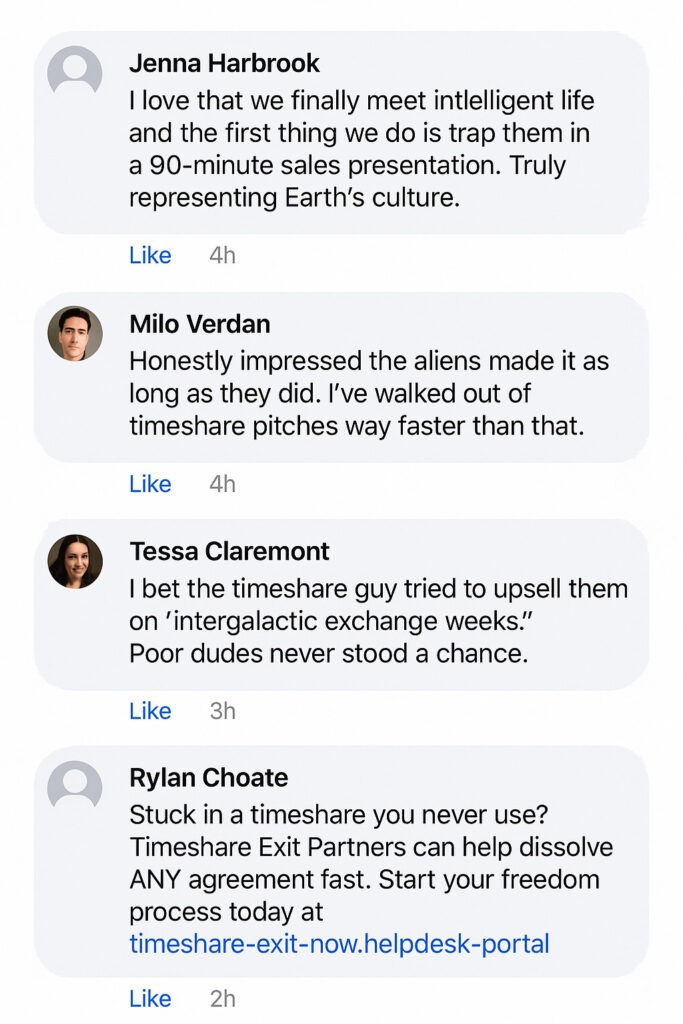Click the 3h timestamp on Tessa's comment
The image size is (683, 1024).
(x=222, y=711)
